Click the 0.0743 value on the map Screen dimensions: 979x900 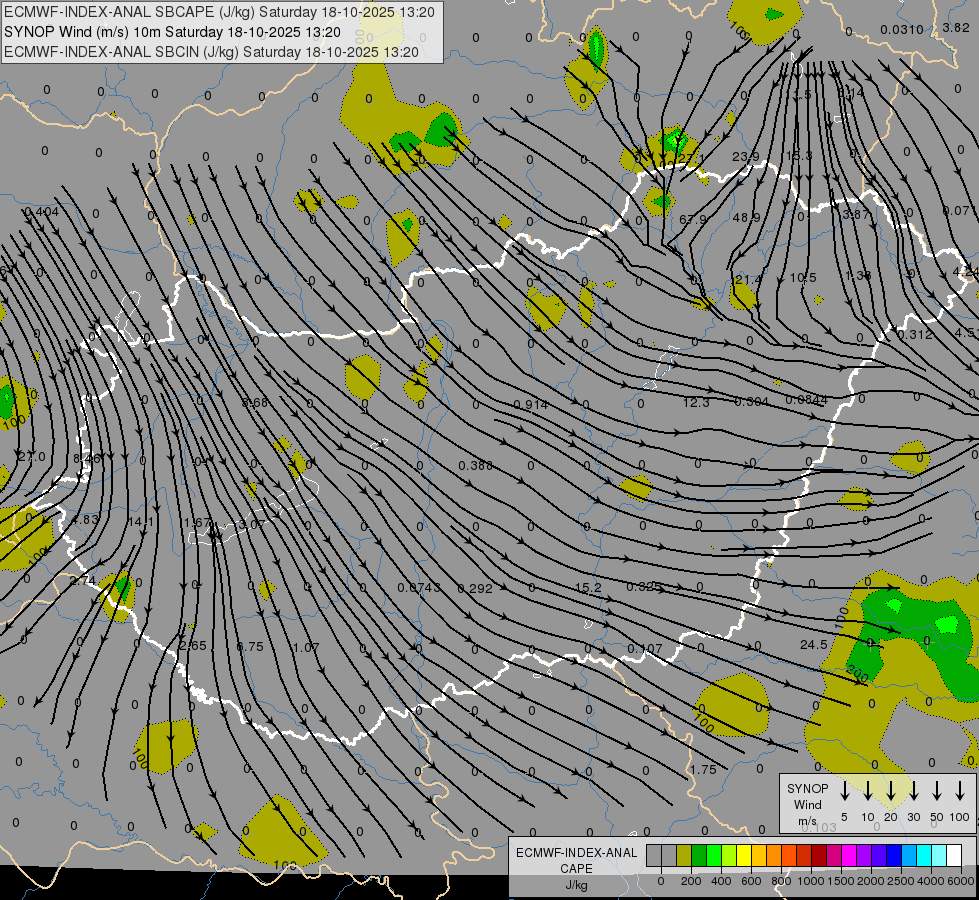click(x=419, y=588)
